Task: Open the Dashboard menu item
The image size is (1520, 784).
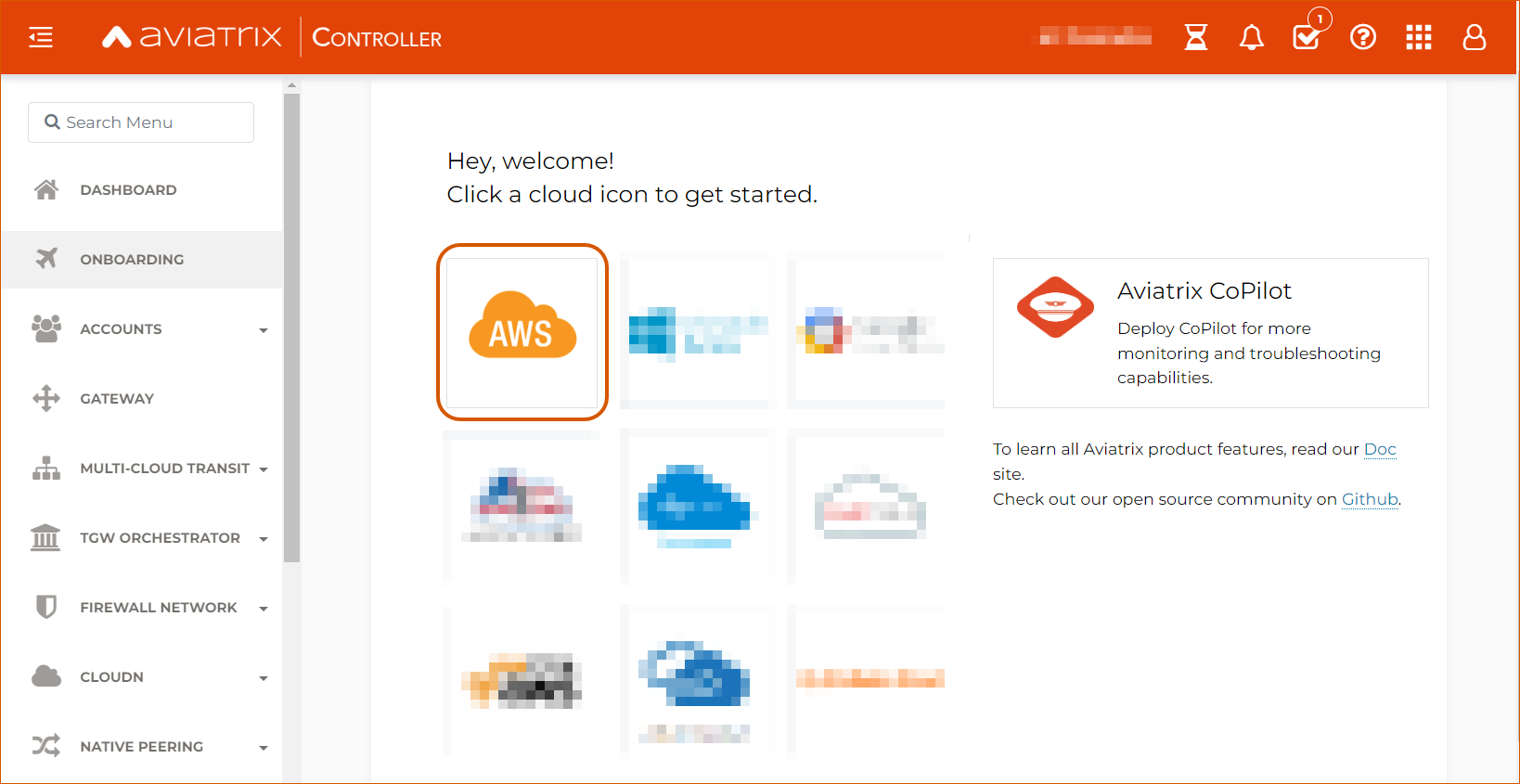Action: point(142,189)
